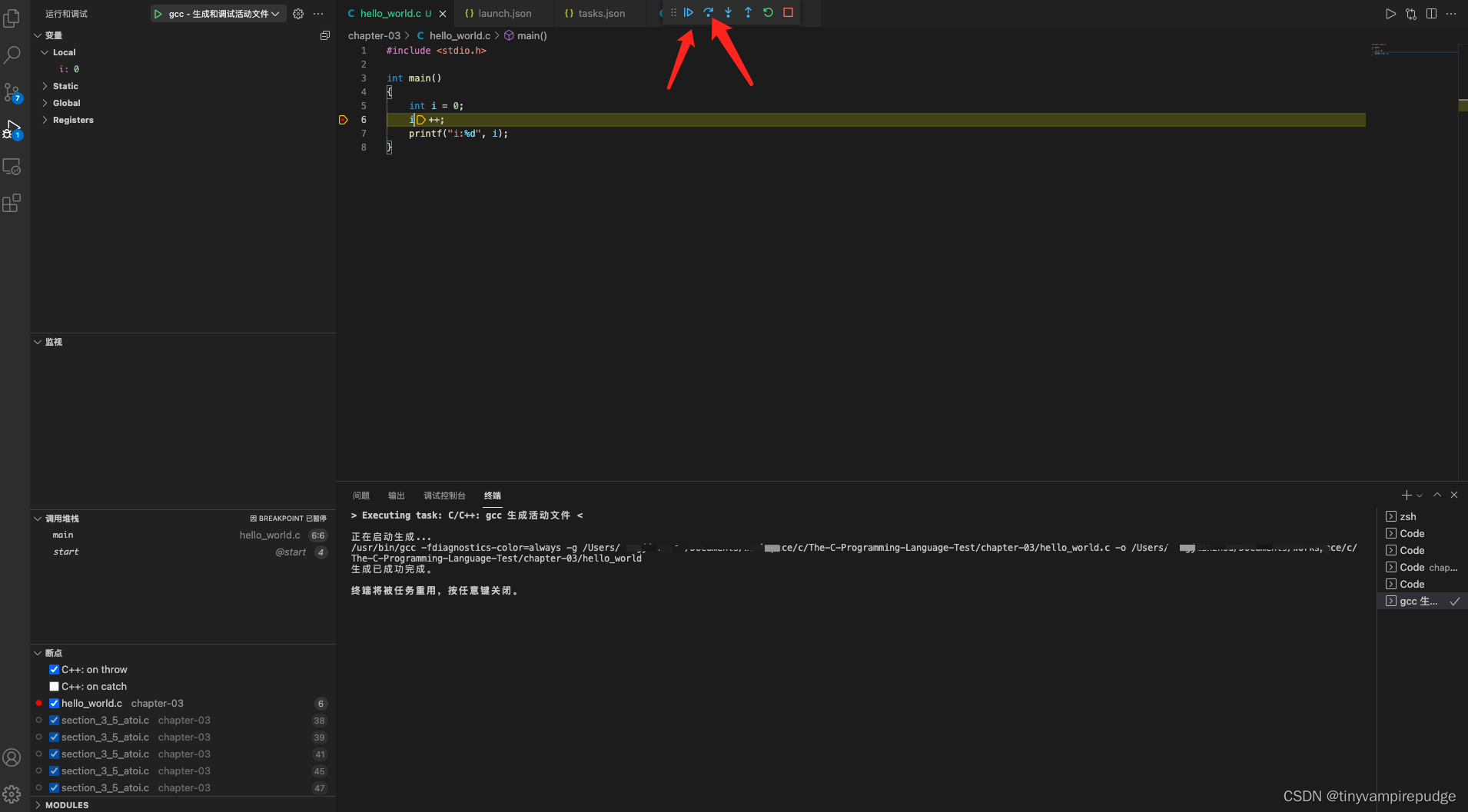
Task: Collapse the Local variables group
Action: [45, 52]
